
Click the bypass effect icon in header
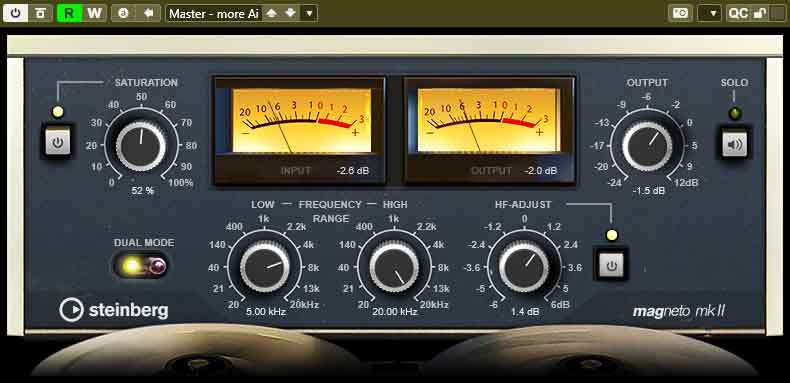[x=40, y=13]
